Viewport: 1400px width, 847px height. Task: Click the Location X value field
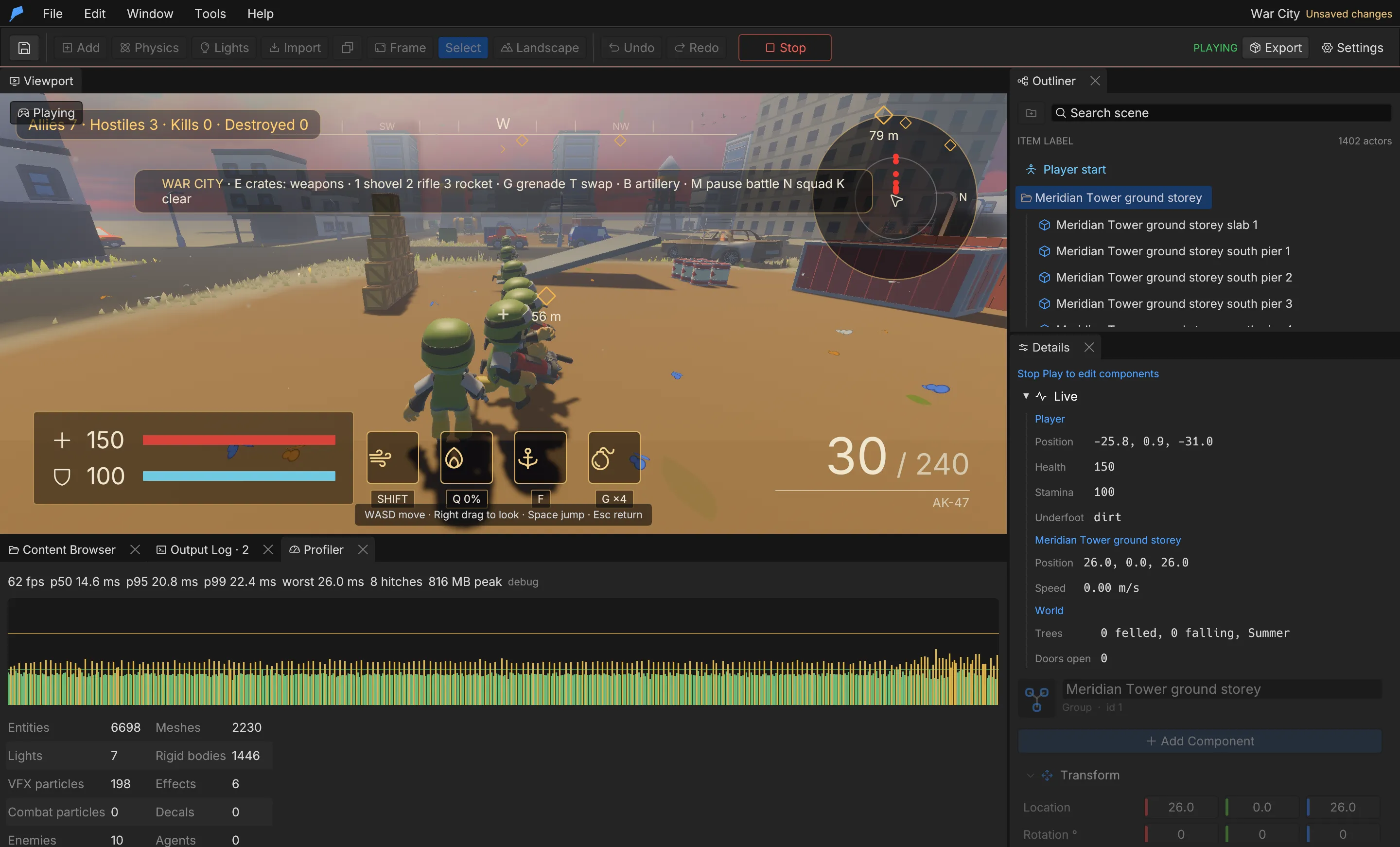(x=1181, y=807)
